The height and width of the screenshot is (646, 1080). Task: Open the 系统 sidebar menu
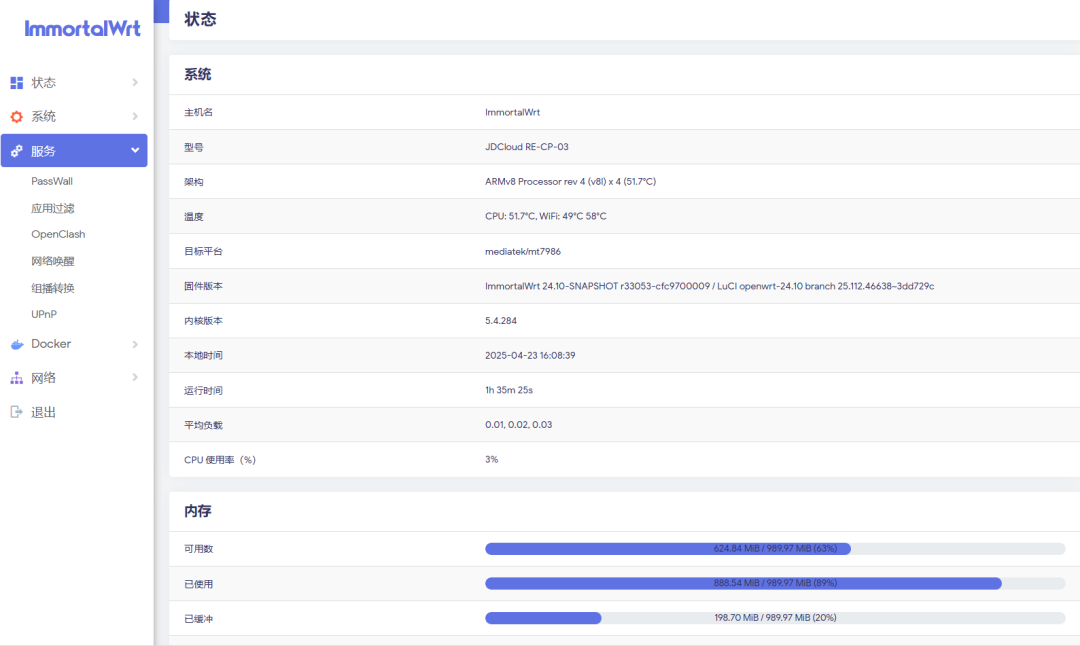click(x=74, y=116)
